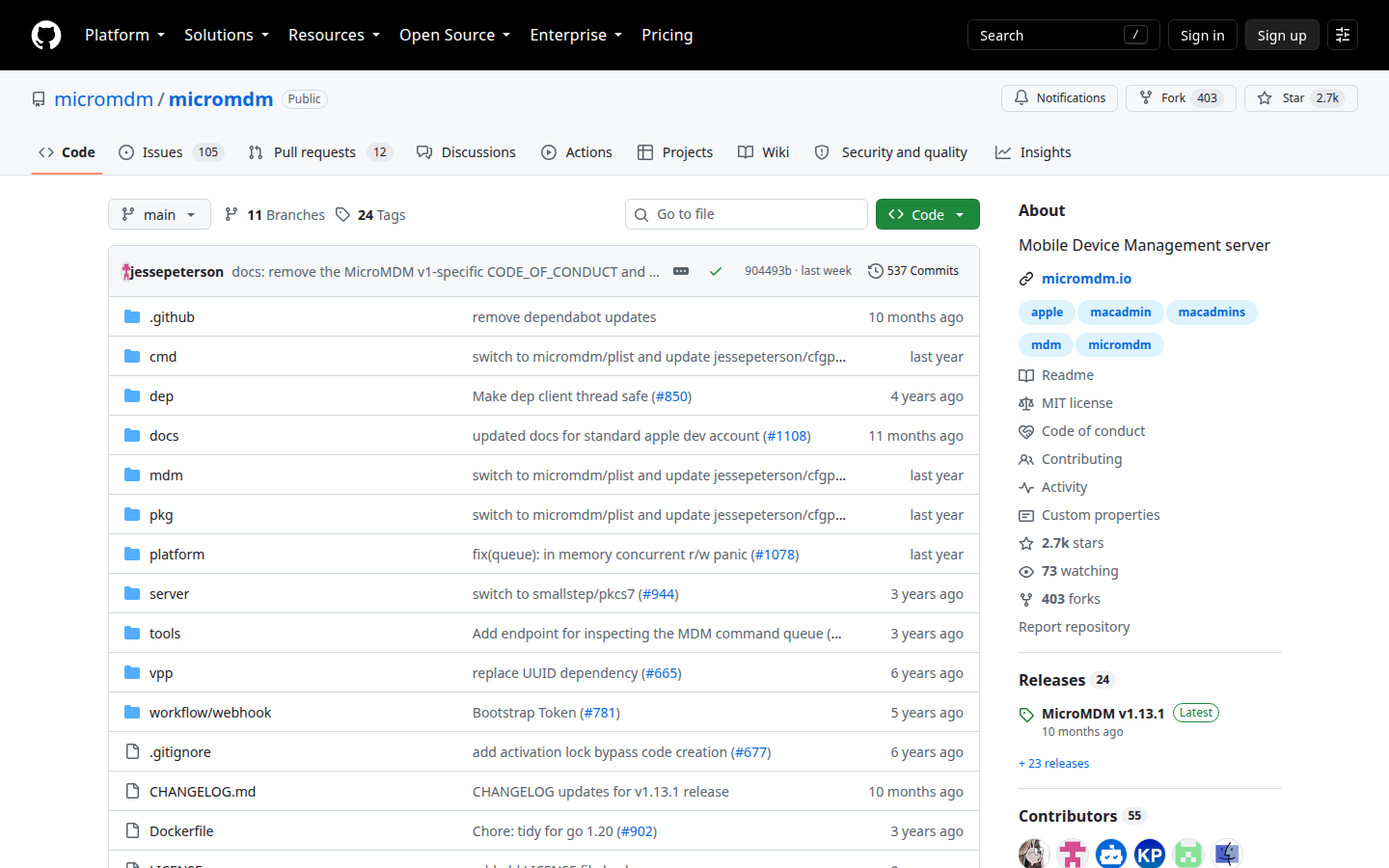The image size is (1389, 868).
Task: Open main branch selector dropdown
Action: [159, 214]
